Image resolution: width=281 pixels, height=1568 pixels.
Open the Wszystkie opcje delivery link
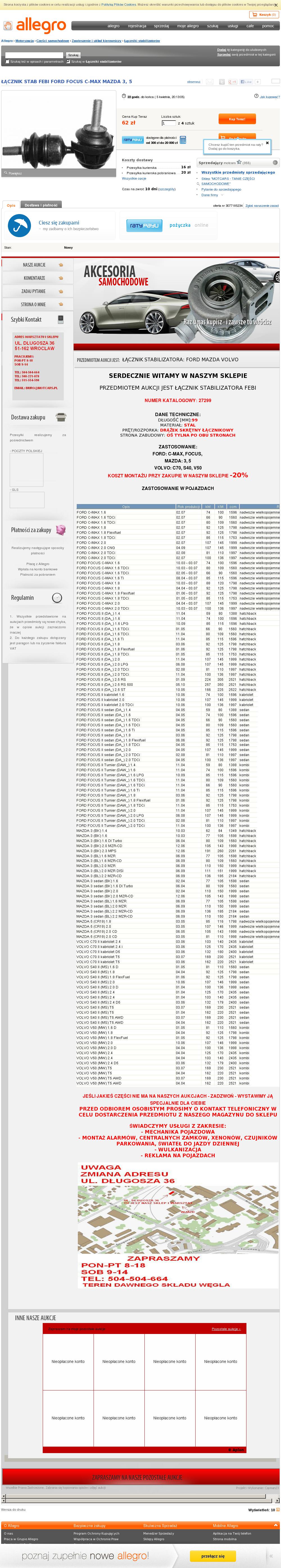tap(134, 178)
